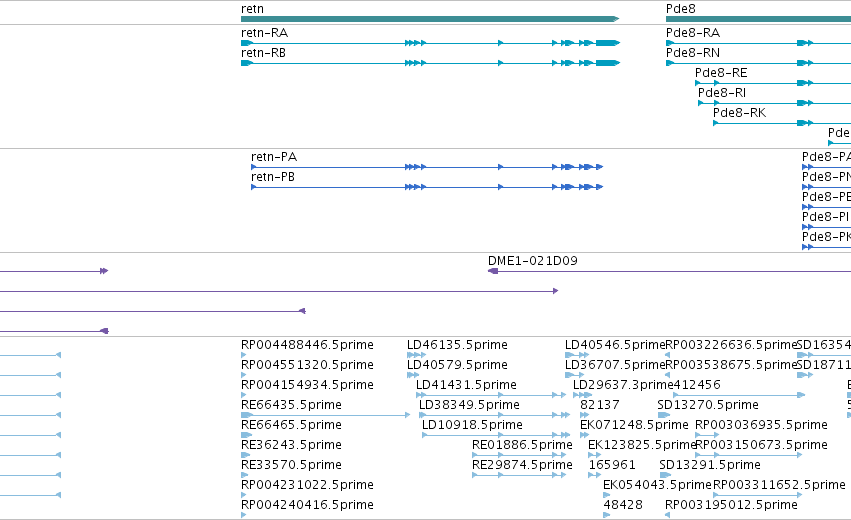
Task: Click EST LD46135.5prime
Action: coord(458,345)
